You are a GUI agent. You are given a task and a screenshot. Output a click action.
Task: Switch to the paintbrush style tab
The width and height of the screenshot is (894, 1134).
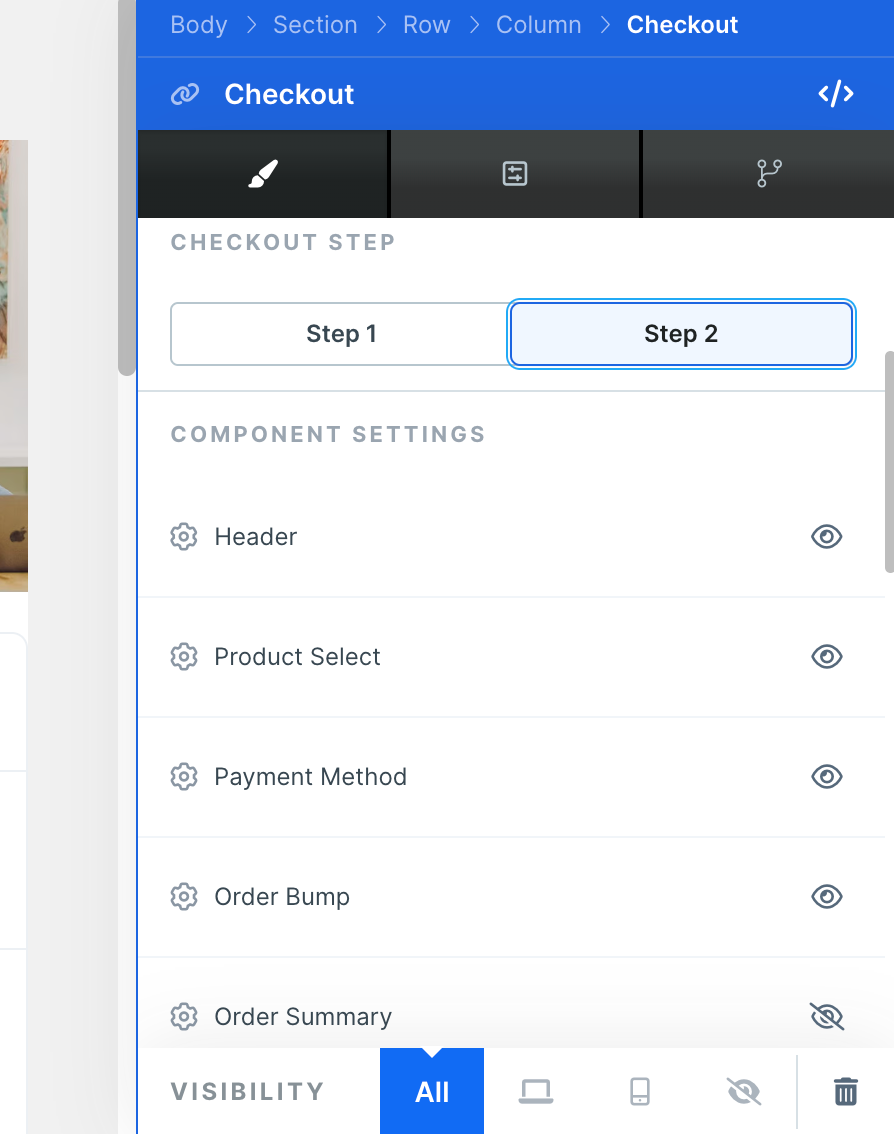(263, 174)
